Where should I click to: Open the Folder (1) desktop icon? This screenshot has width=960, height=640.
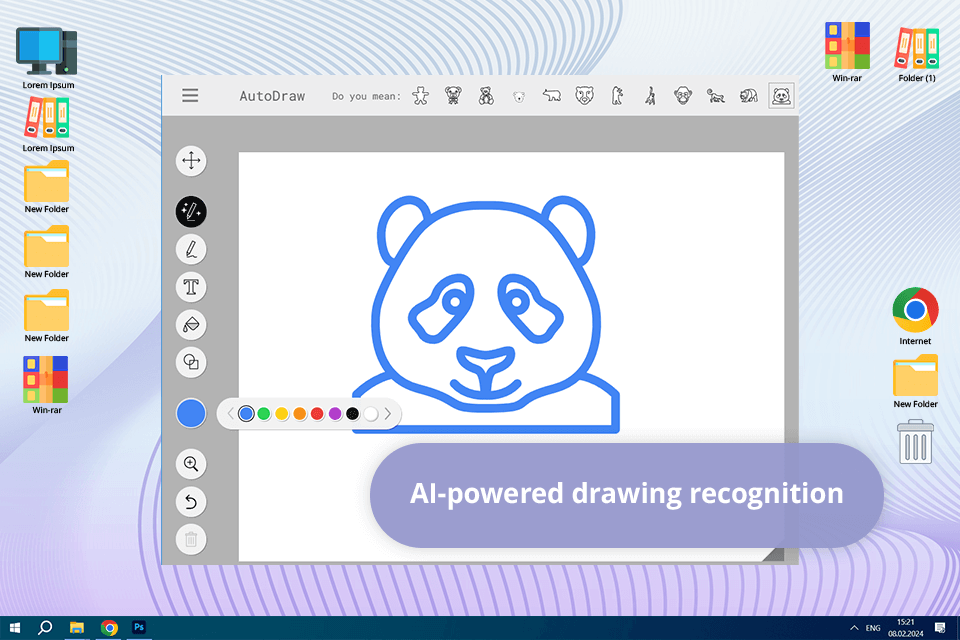[x=917, y=55]
